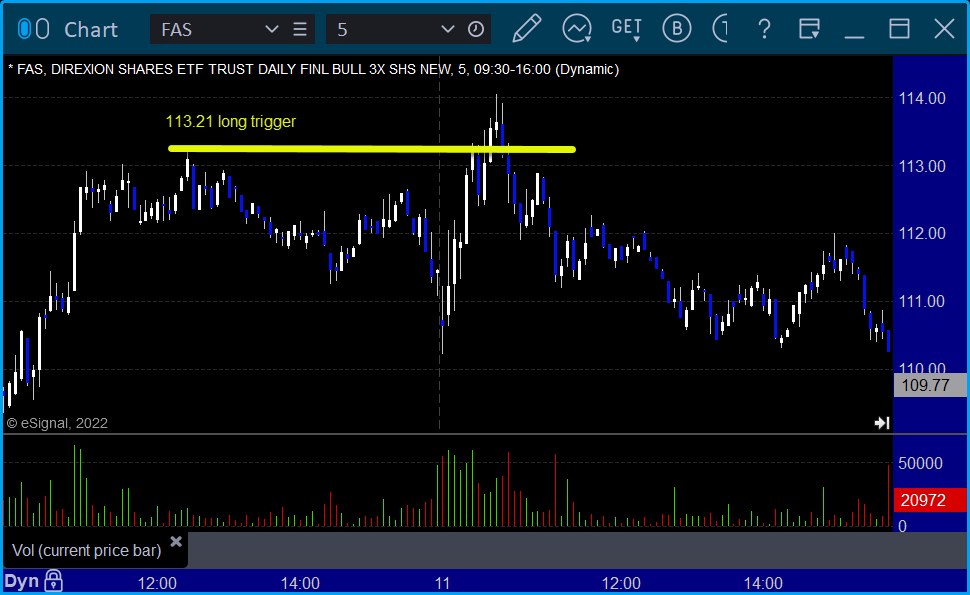970x595 pixels.
Task: Toggle the Dyn lock icon
Action: point(54,581)
